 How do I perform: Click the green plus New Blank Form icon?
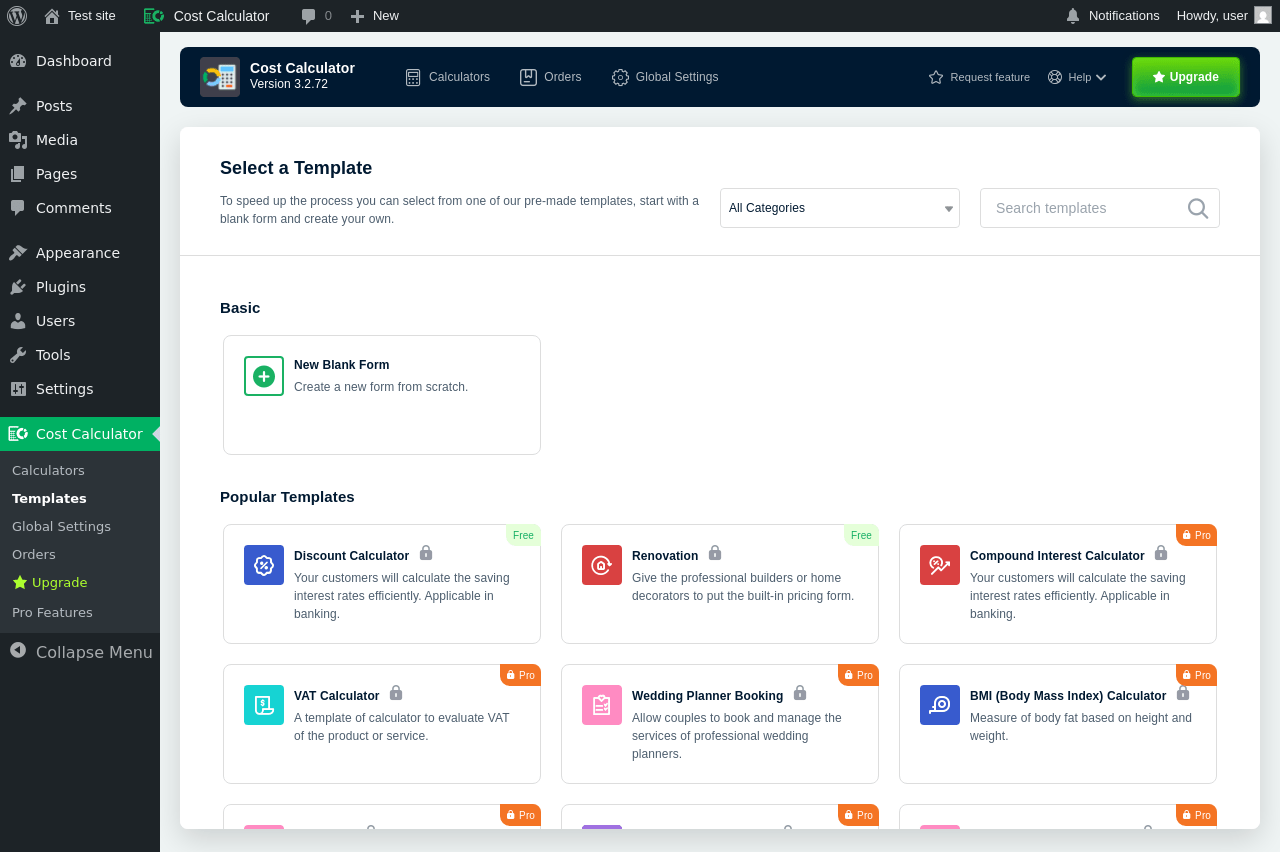264,376
